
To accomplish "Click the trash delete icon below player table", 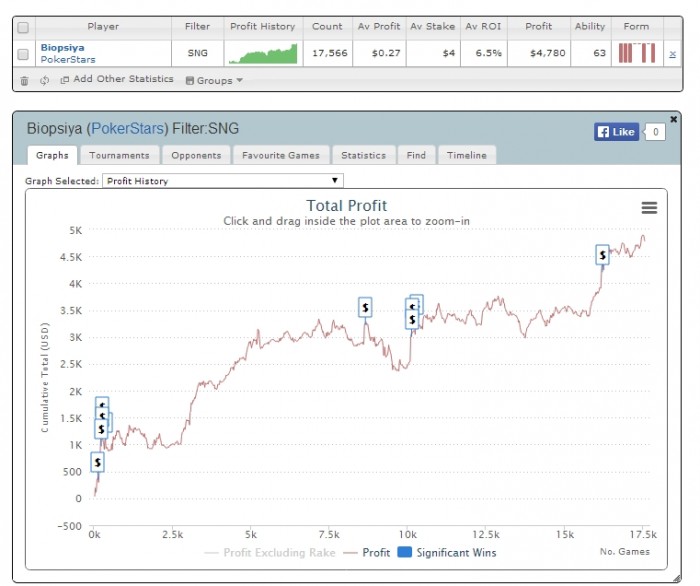I will pos(24,81).
